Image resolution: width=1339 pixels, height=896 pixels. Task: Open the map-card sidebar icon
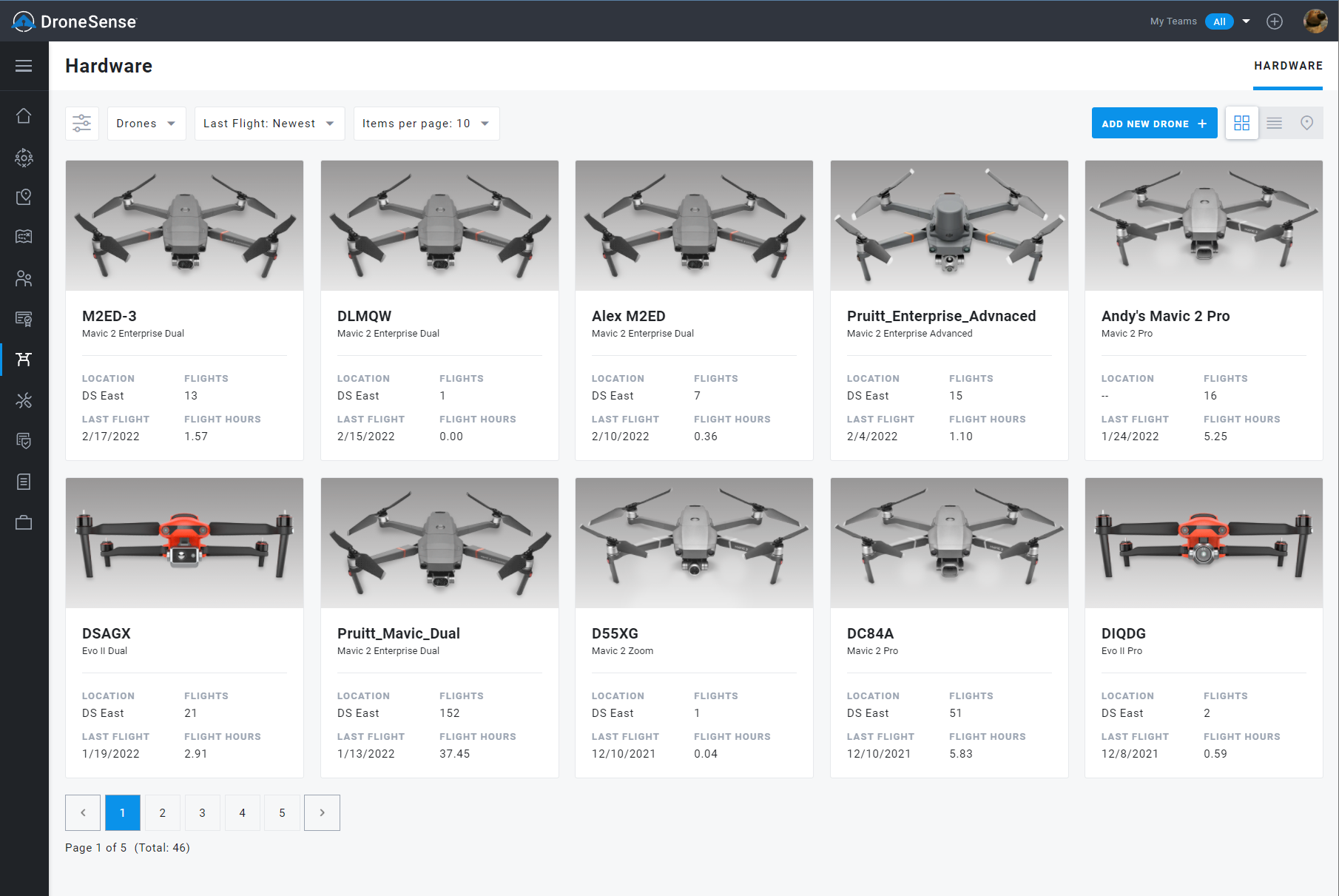24,237
